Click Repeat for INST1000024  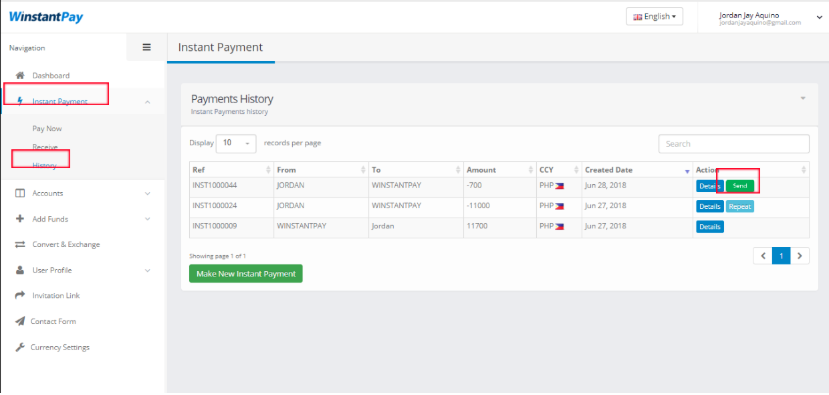[740, 206]
